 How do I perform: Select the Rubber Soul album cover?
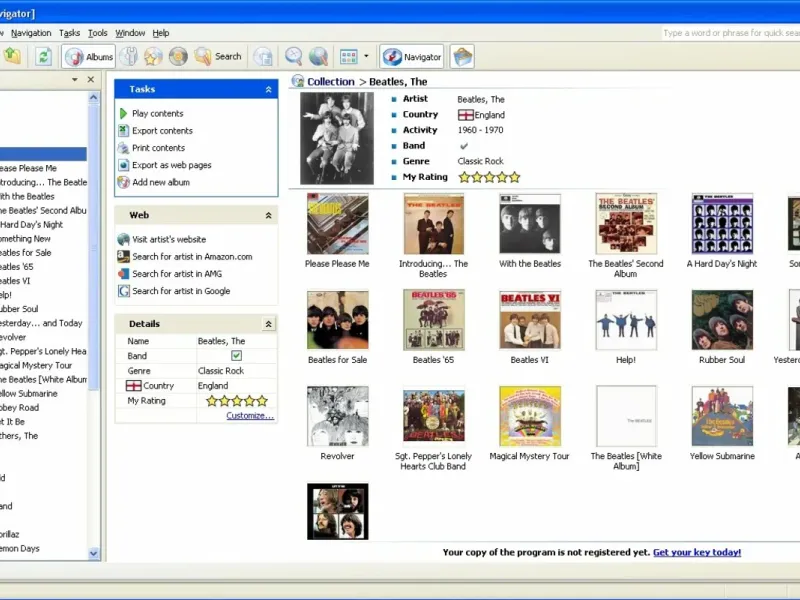[x=722, y=320]
